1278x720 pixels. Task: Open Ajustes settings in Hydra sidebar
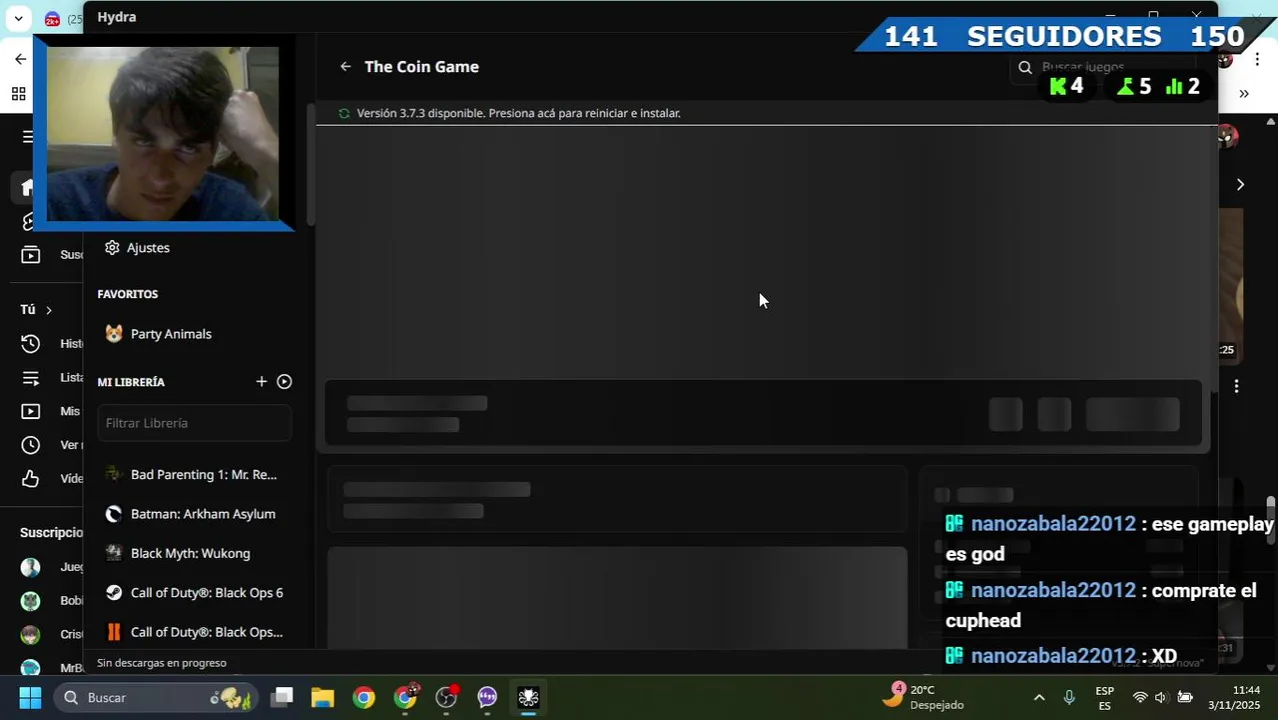[137, 248]
